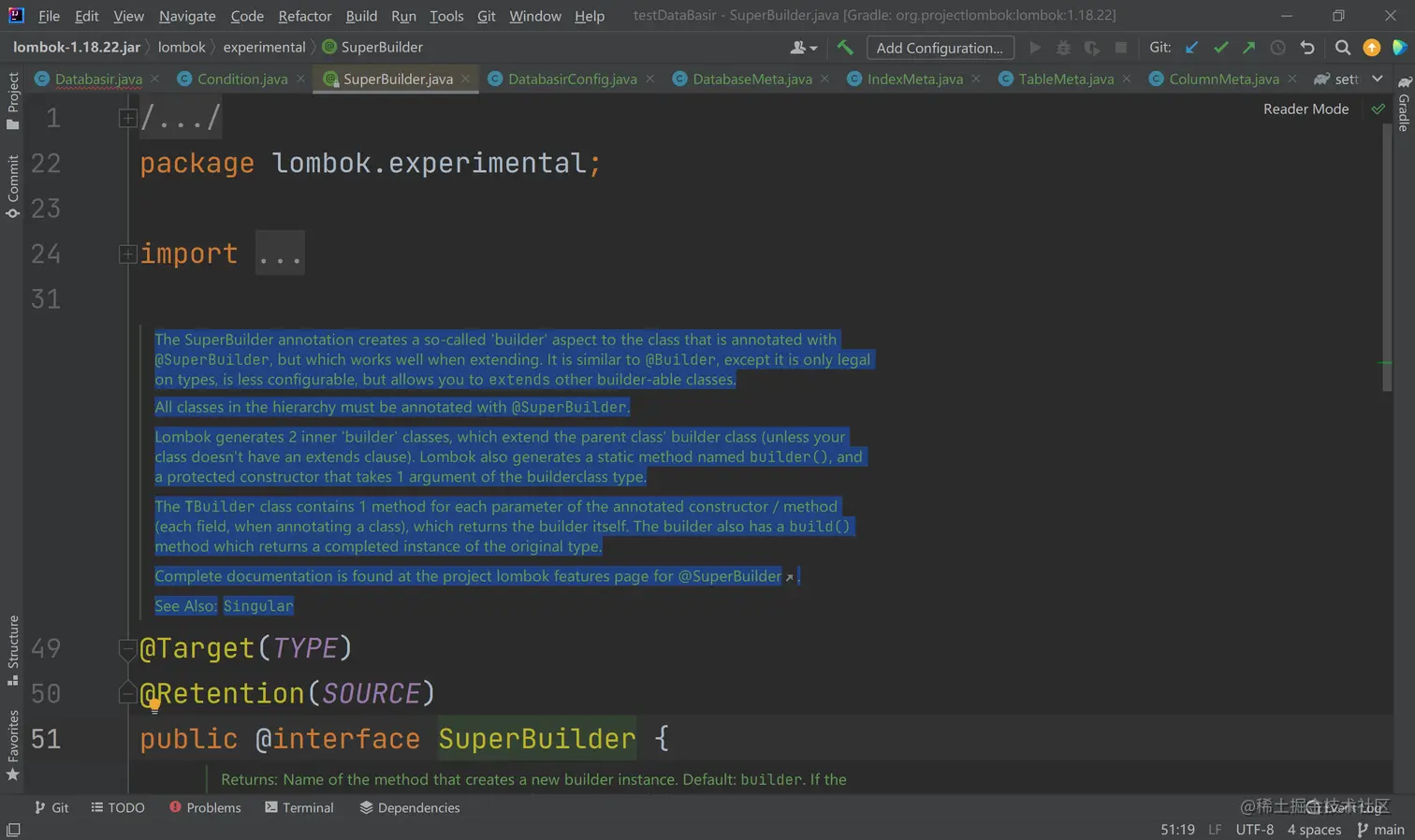The image size is (1415, 840).
Task: Open the Window menu
Action: pyautogui.click(x=535, y=16)
